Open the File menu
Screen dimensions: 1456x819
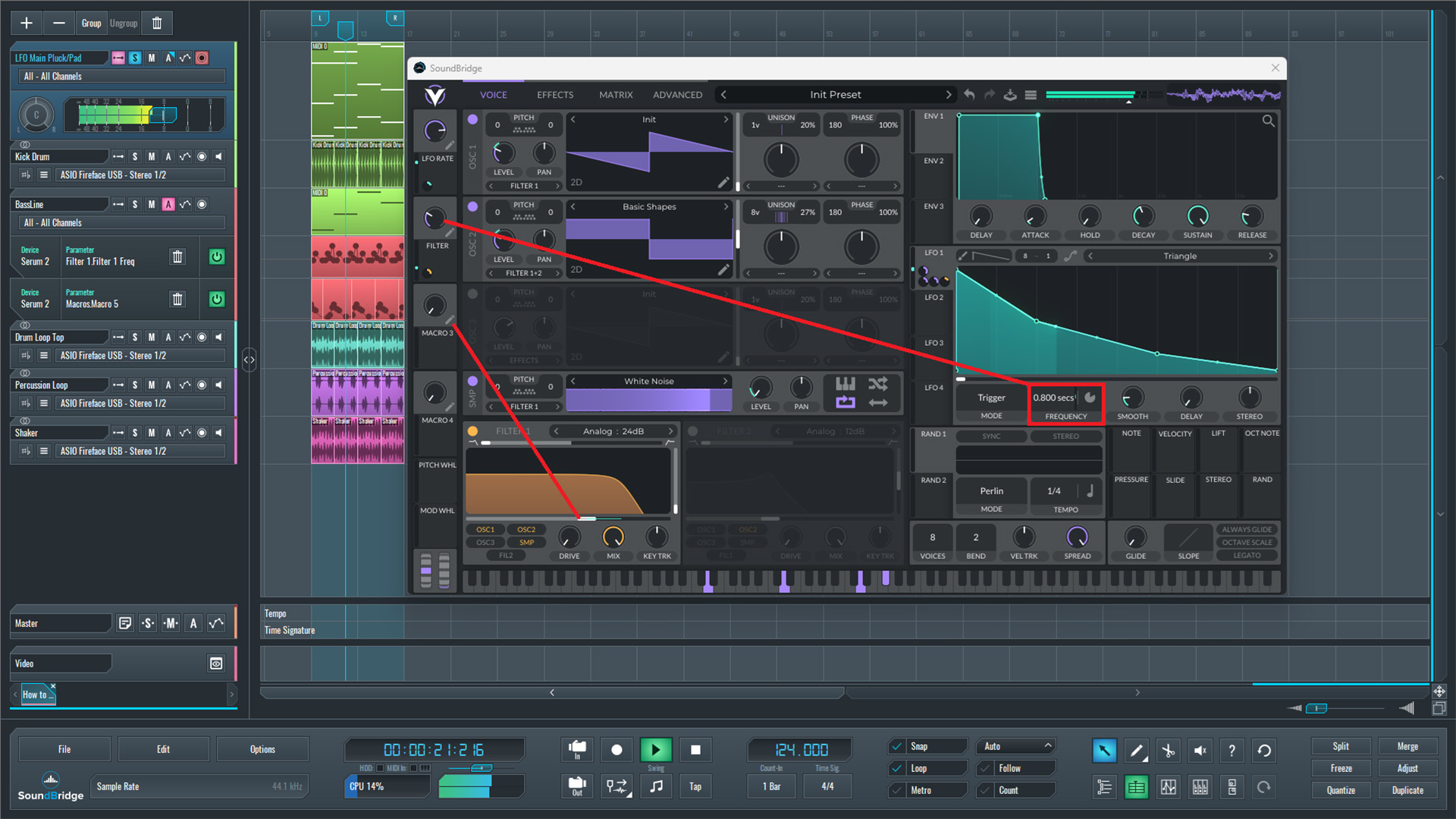click(64, 749)
